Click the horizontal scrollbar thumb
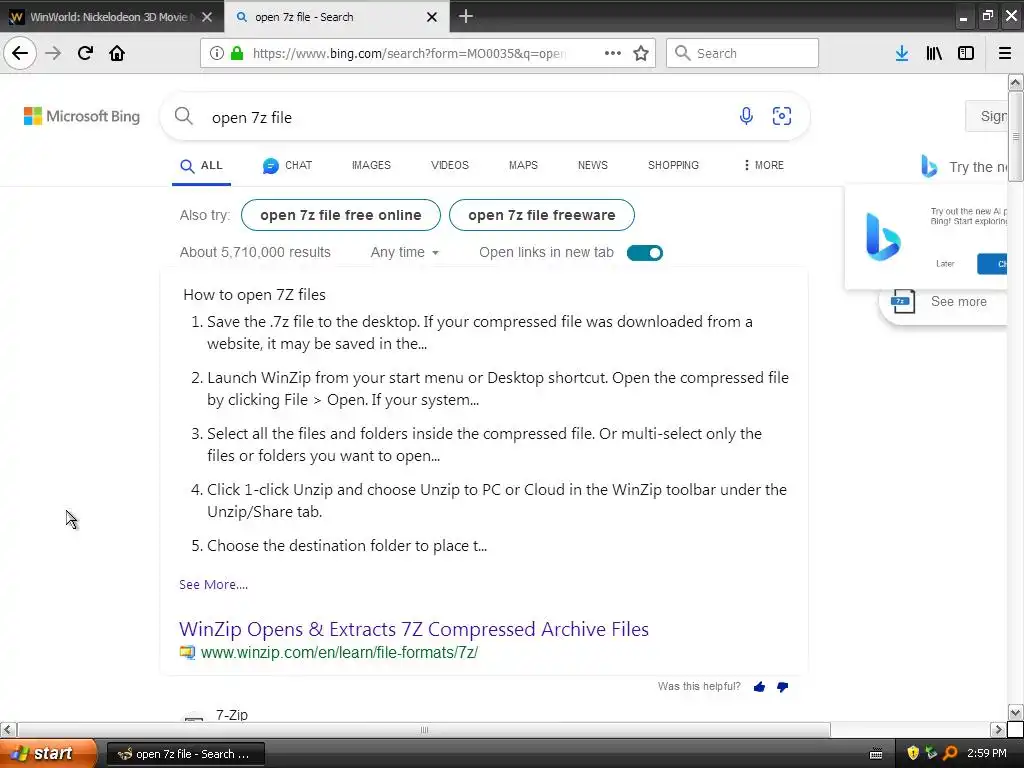 [424, 729]
